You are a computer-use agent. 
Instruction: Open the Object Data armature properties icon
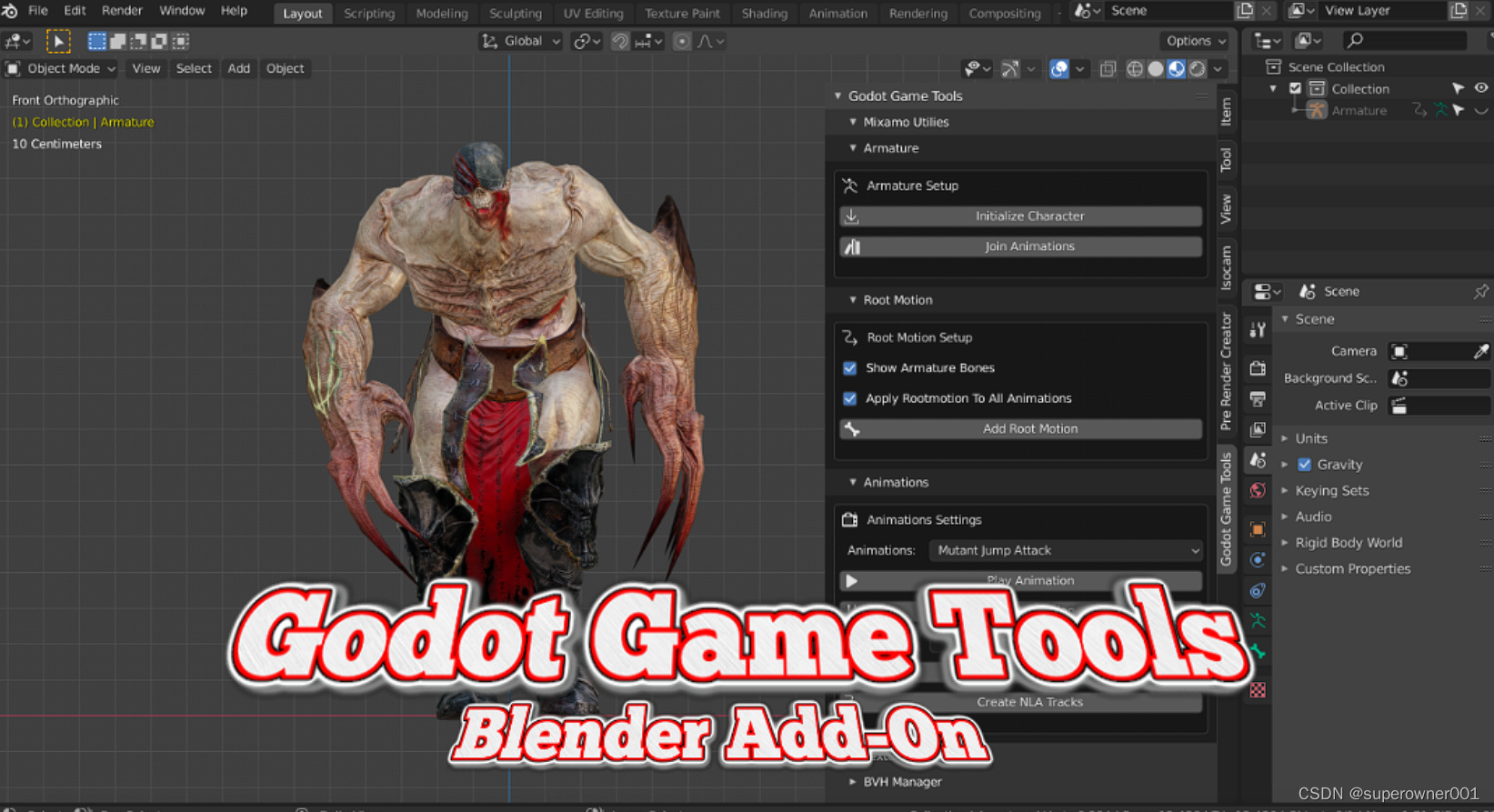[x=1258, y=621]
